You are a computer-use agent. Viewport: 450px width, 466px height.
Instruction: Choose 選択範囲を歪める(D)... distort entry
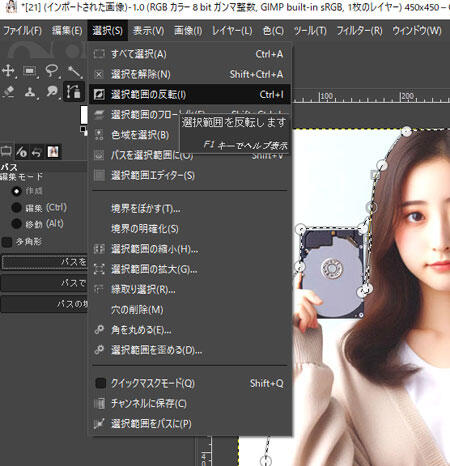(x=190, y=350)
